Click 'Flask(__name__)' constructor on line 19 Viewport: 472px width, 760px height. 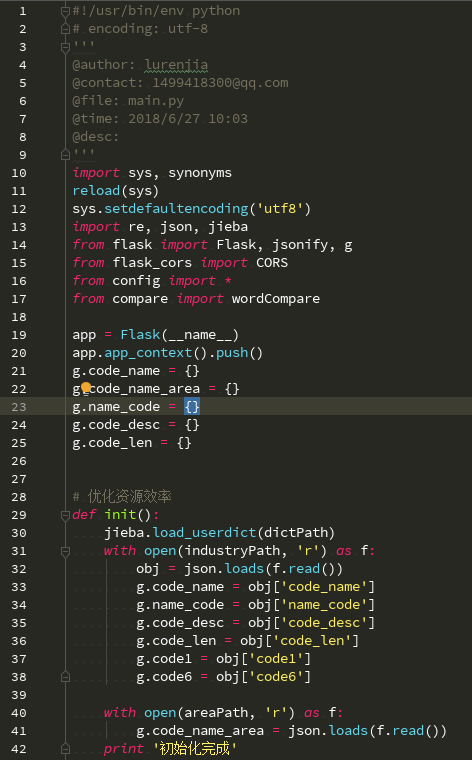pyautogui.click(x=180, y=335)
